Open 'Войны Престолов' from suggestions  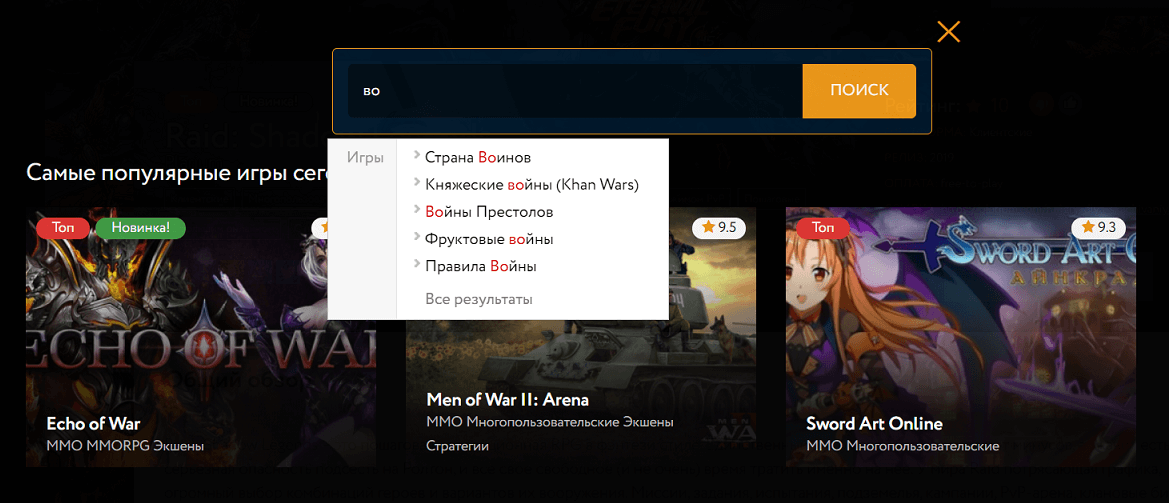489,212
